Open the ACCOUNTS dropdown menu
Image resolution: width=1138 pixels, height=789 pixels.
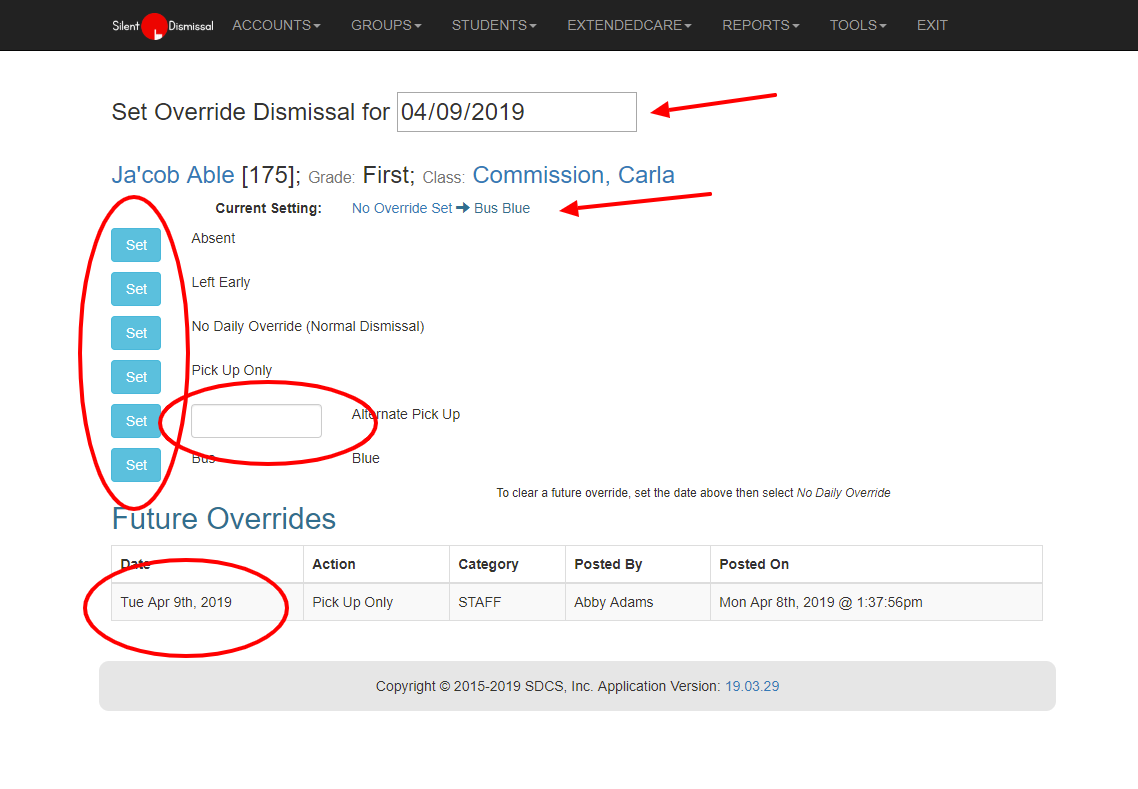pyautogui.click(x=276, y=25)
